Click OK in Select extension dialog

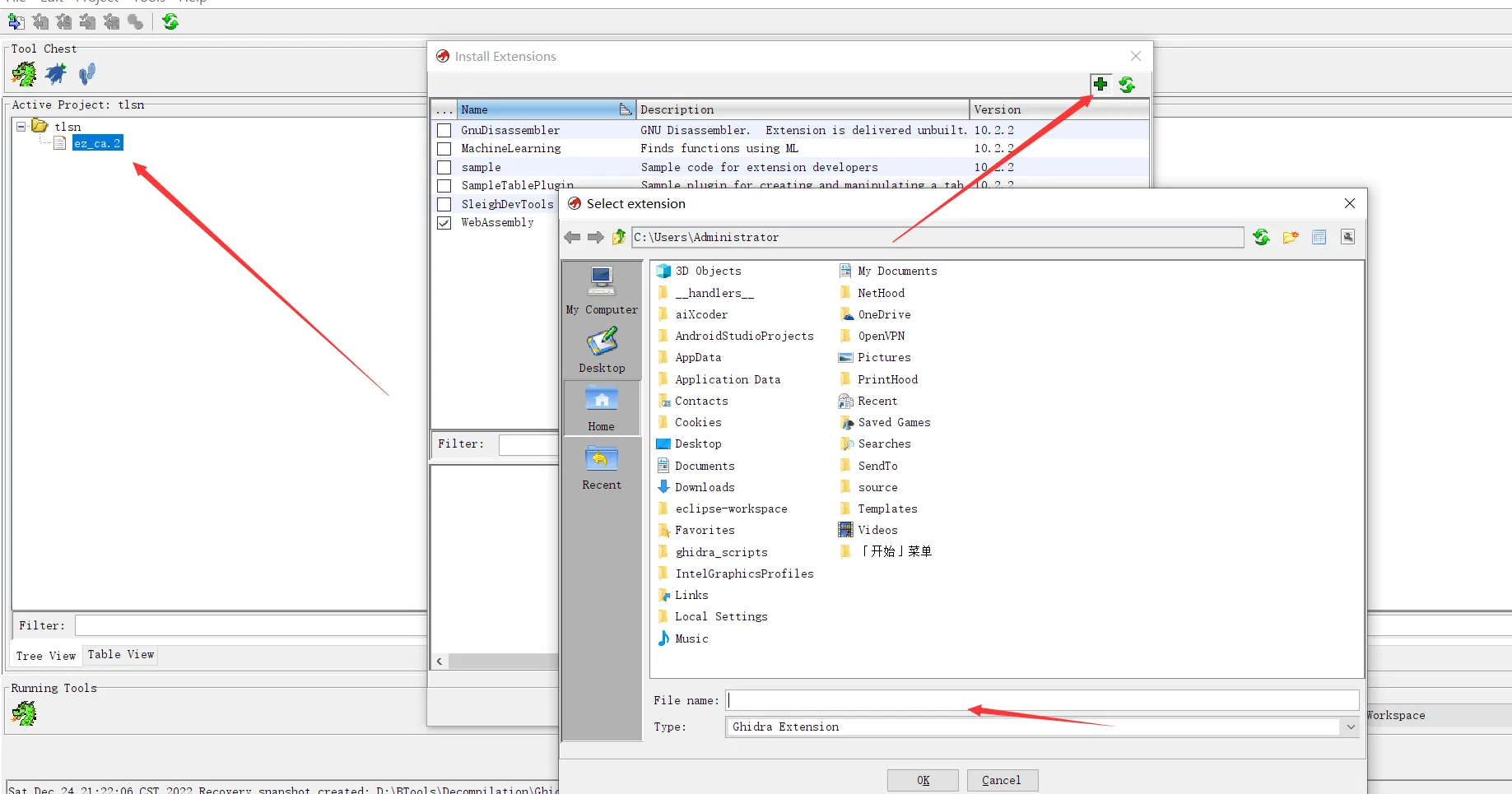(x=923, y=780)
